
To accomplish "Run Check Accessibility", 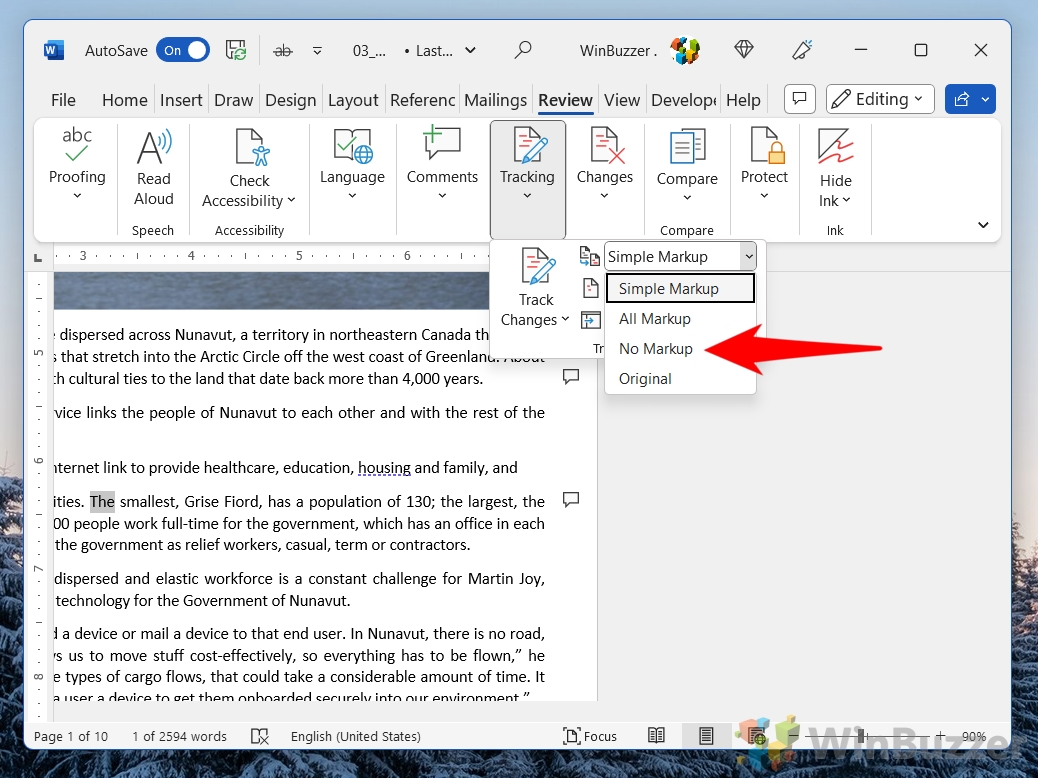I will tap(250, 168).
